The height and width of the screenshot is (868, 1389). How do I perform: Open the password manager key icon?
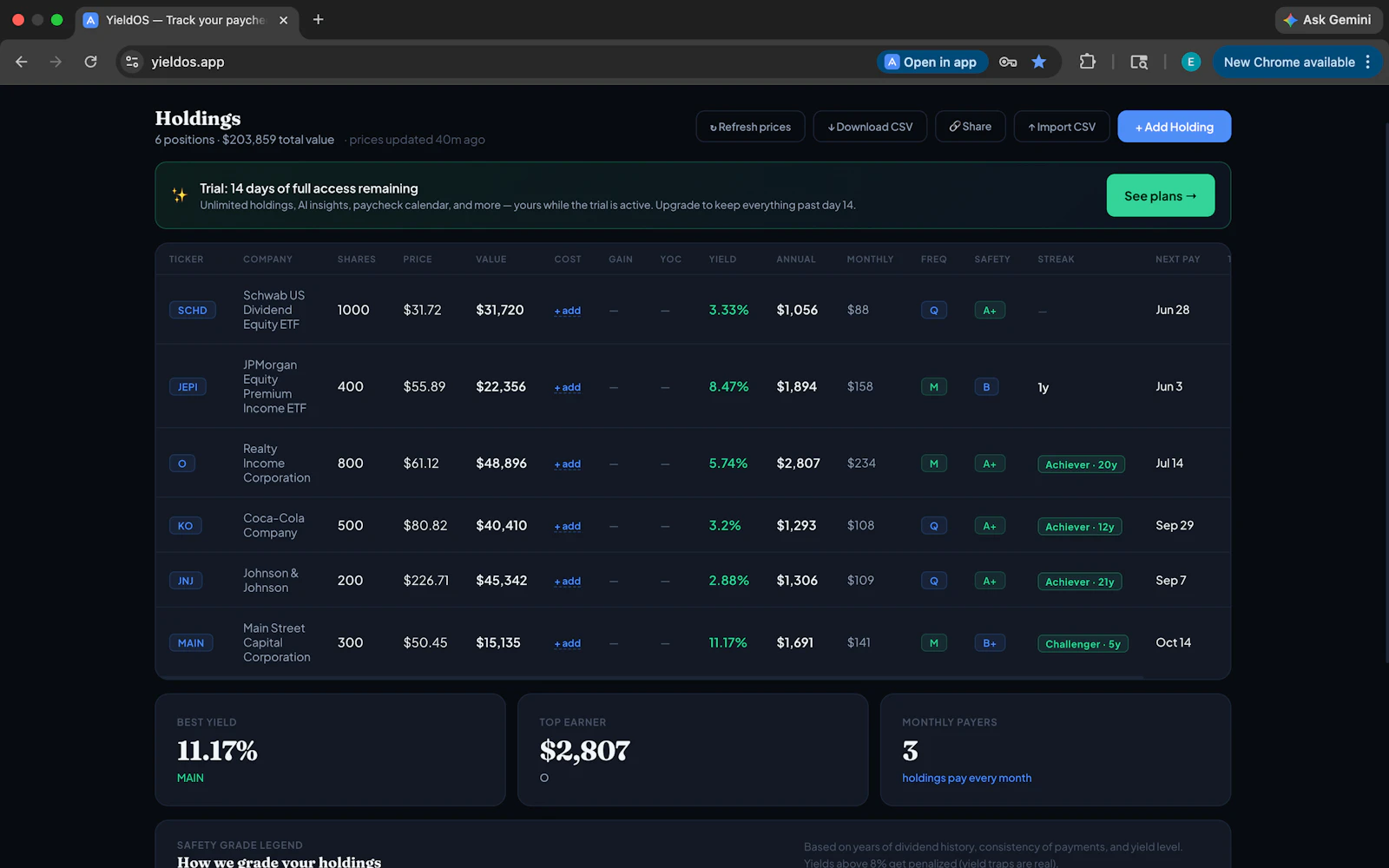(x=1008, y=62)
